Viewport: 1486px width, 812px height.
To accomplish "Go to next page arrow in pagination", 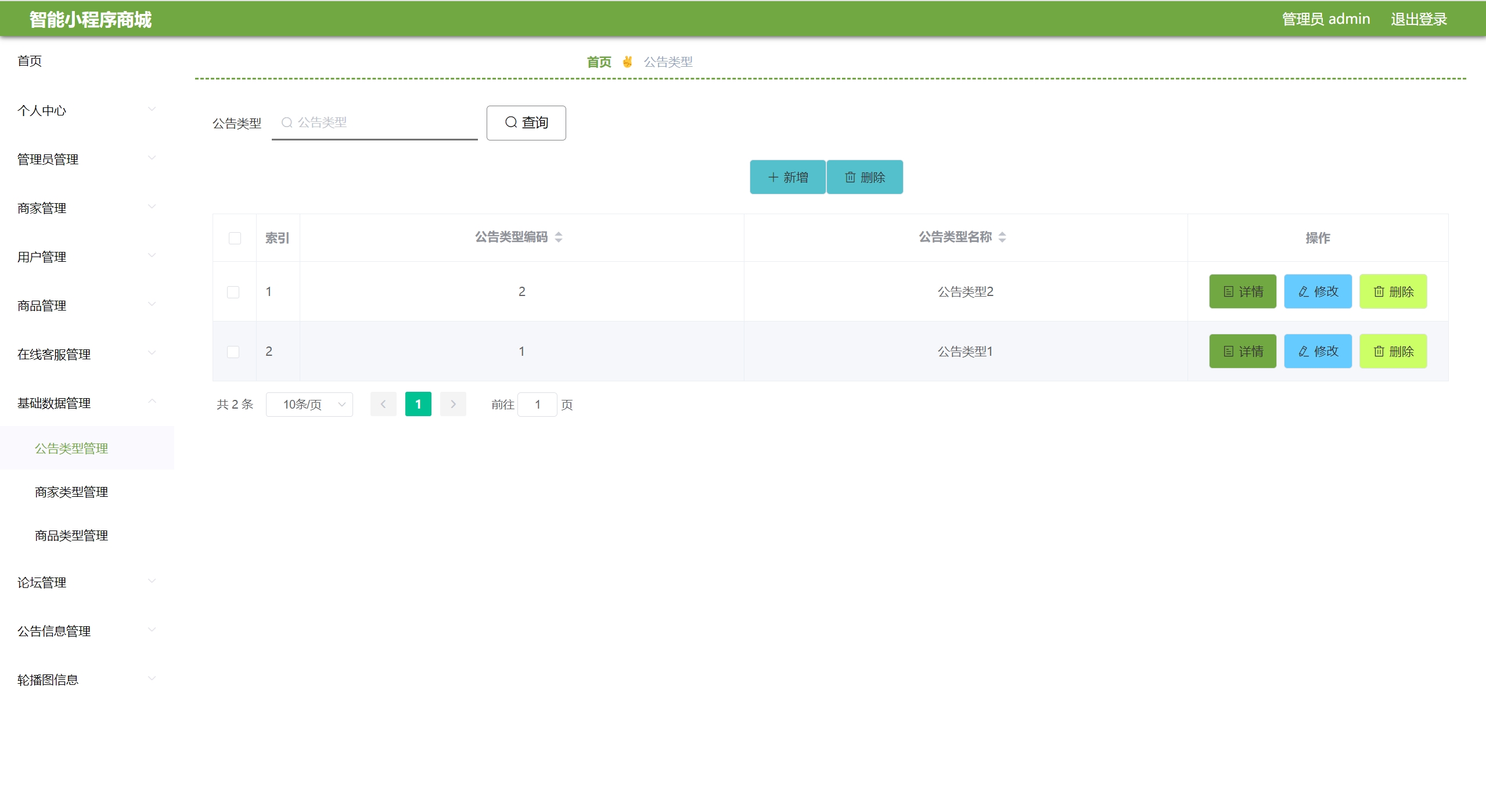I will (x=453, y=405).
